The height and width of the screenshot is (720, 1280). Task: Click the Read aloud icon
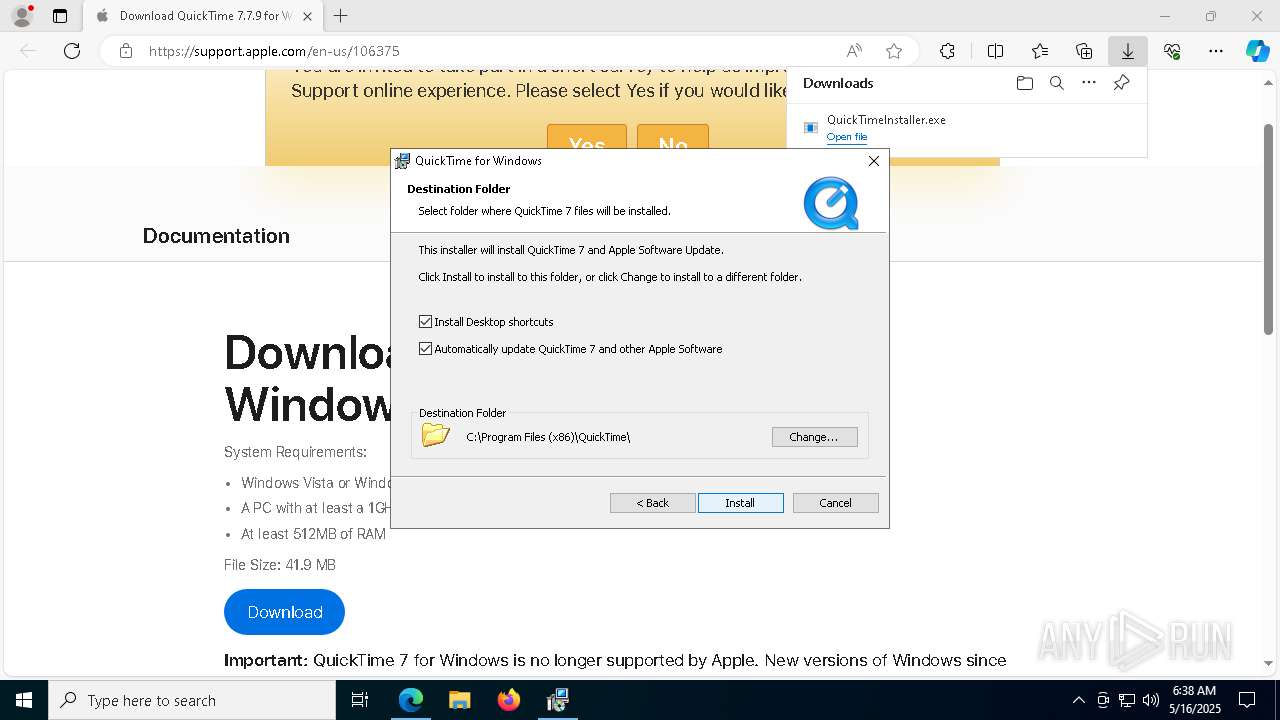854,51
